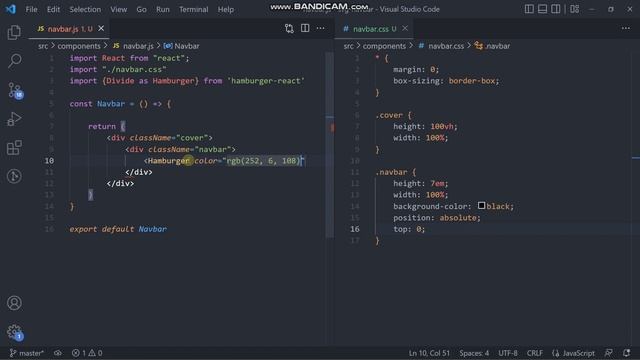Place cursor on 'export default Navbar' line
This screenshot has height=360, width=640.
click(118, 229)
